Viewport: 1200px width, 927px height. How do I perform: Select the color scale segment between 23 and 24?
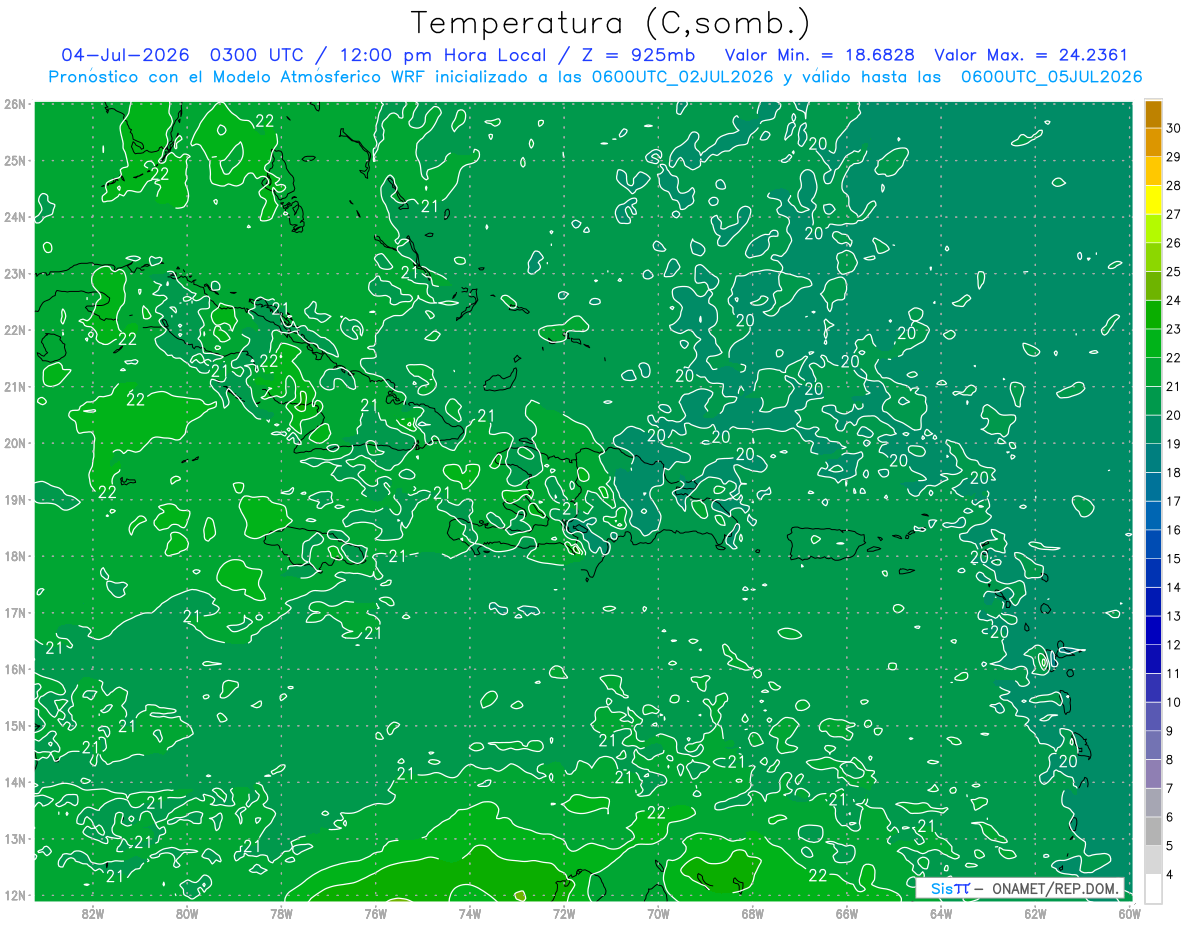pos(1153,314)
